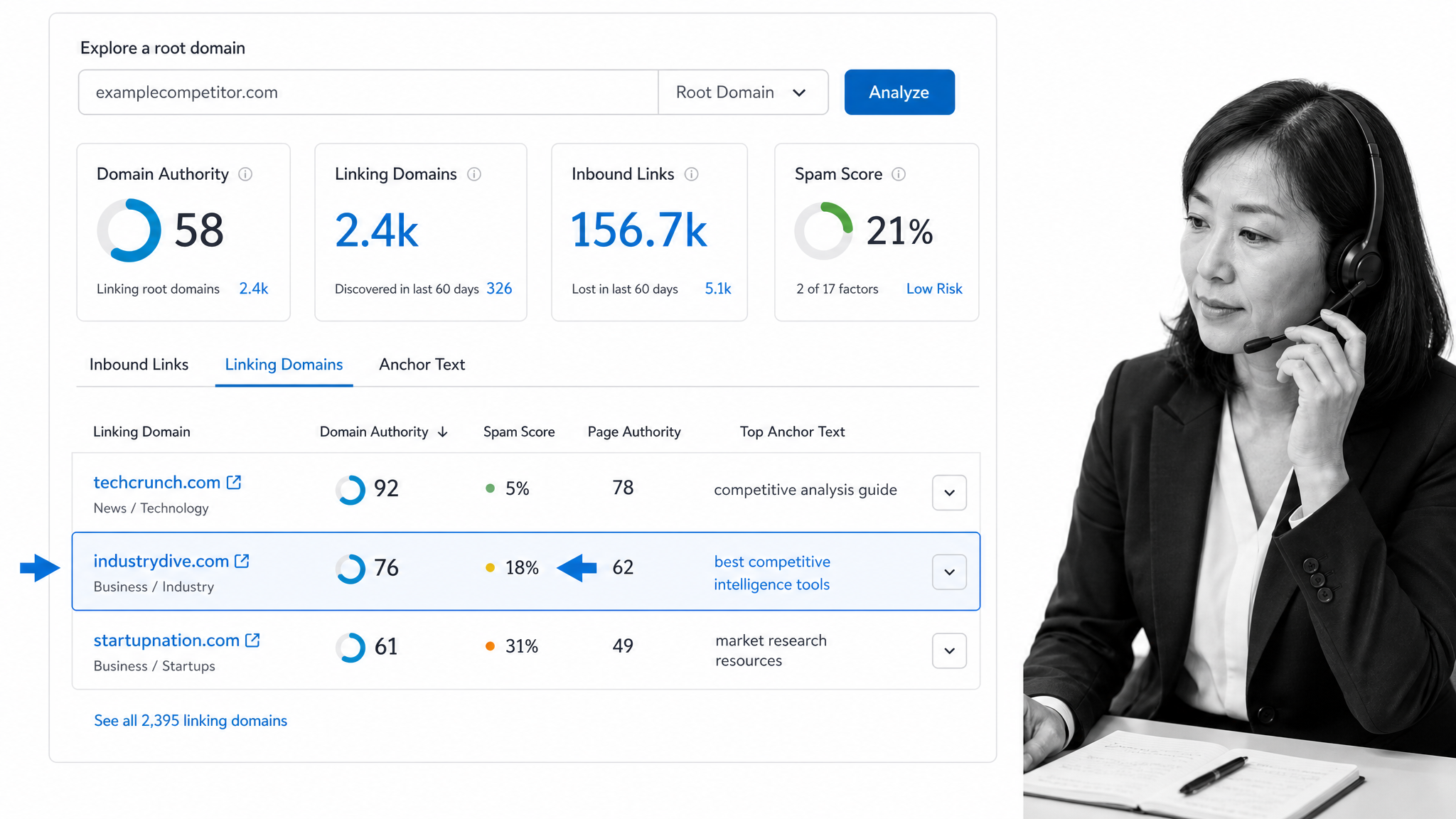This screenshot has width=1456, height=819.
Task: Click the 5.1k lost links value
Action: (718, 289)
